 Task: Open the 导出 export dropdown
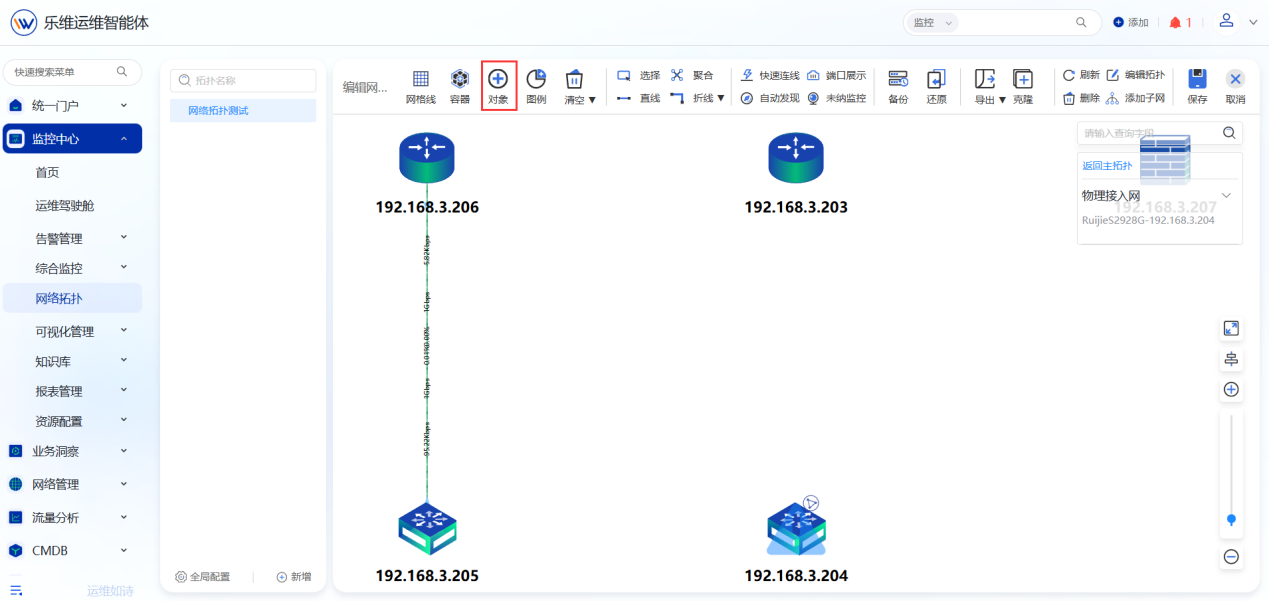(990, 87)
